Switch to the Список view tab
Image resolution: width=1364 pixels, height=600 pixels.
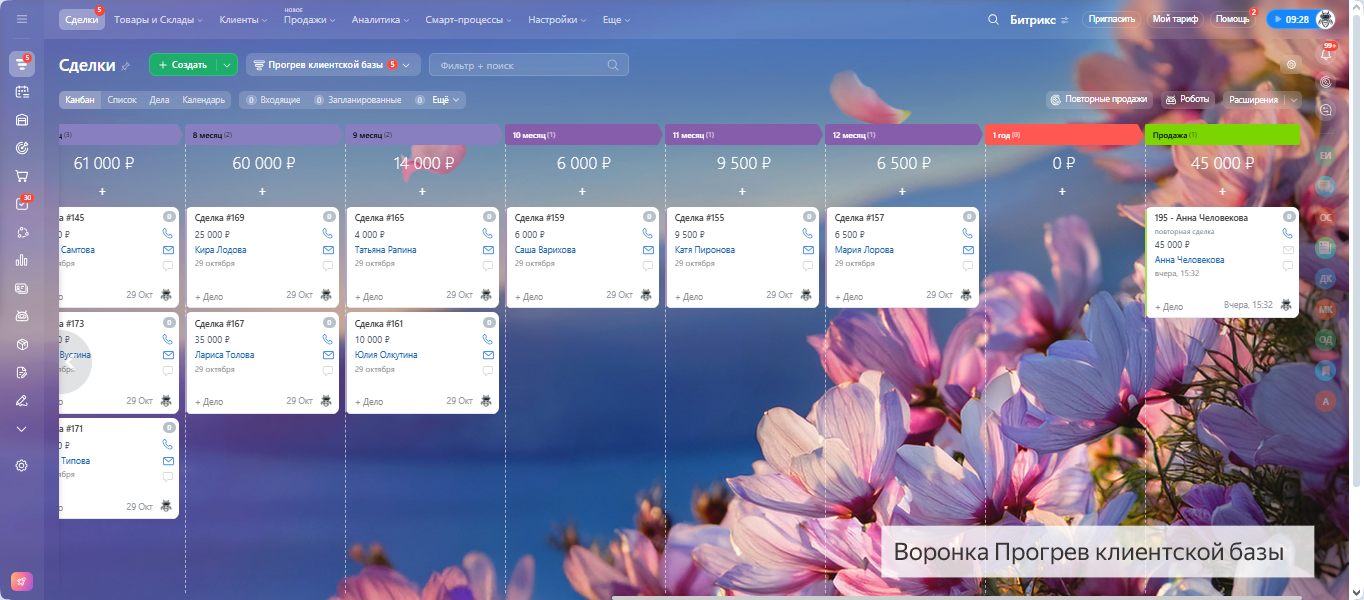click(122, 100)
